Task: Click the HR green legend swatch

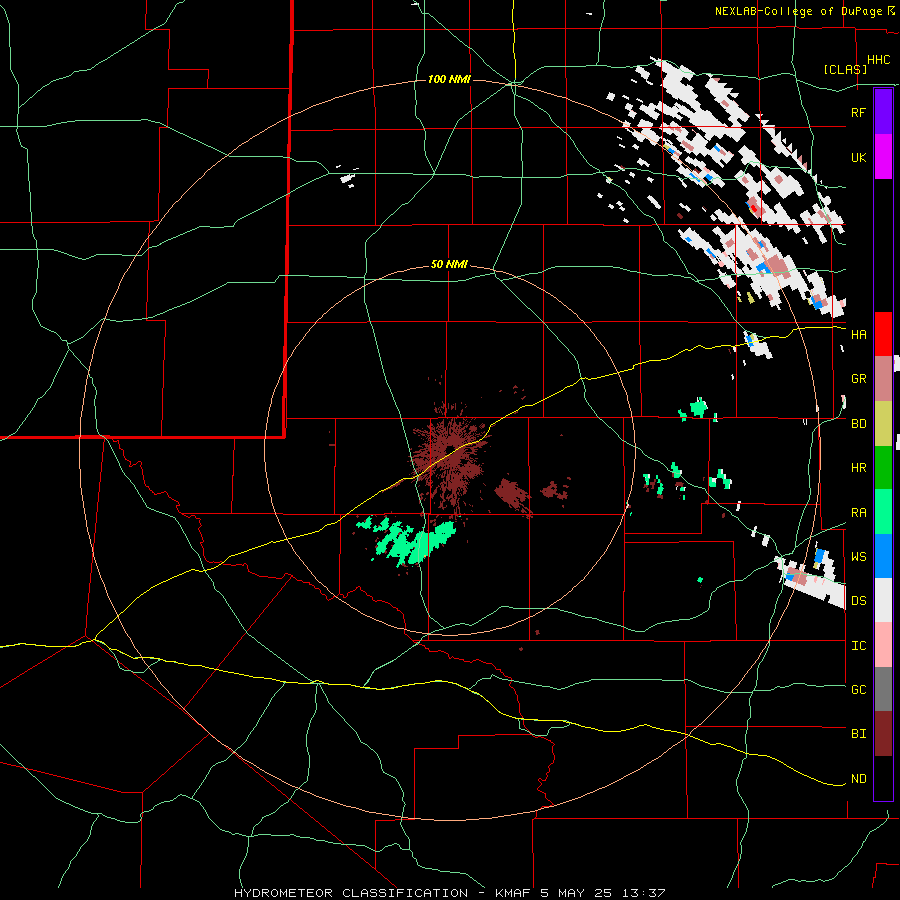Action: pyautogui.click(x=883, y=468)
